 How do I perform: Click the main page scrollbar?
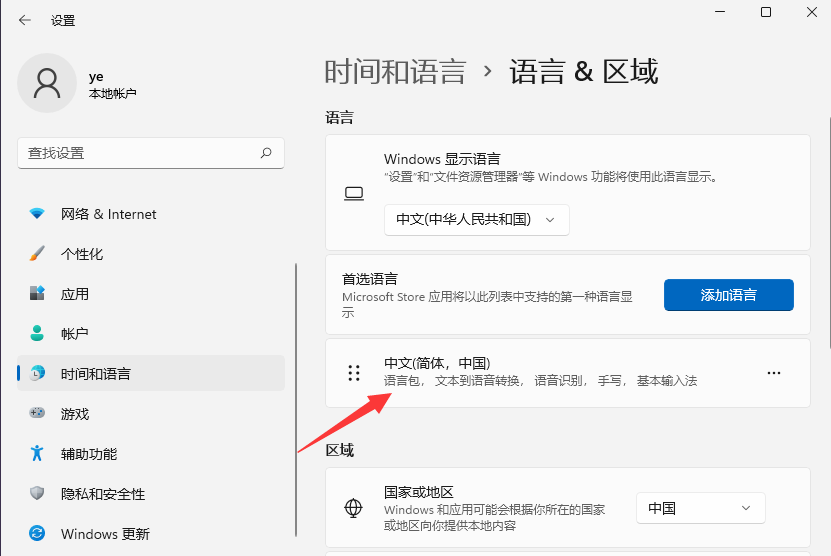(828, 233)
